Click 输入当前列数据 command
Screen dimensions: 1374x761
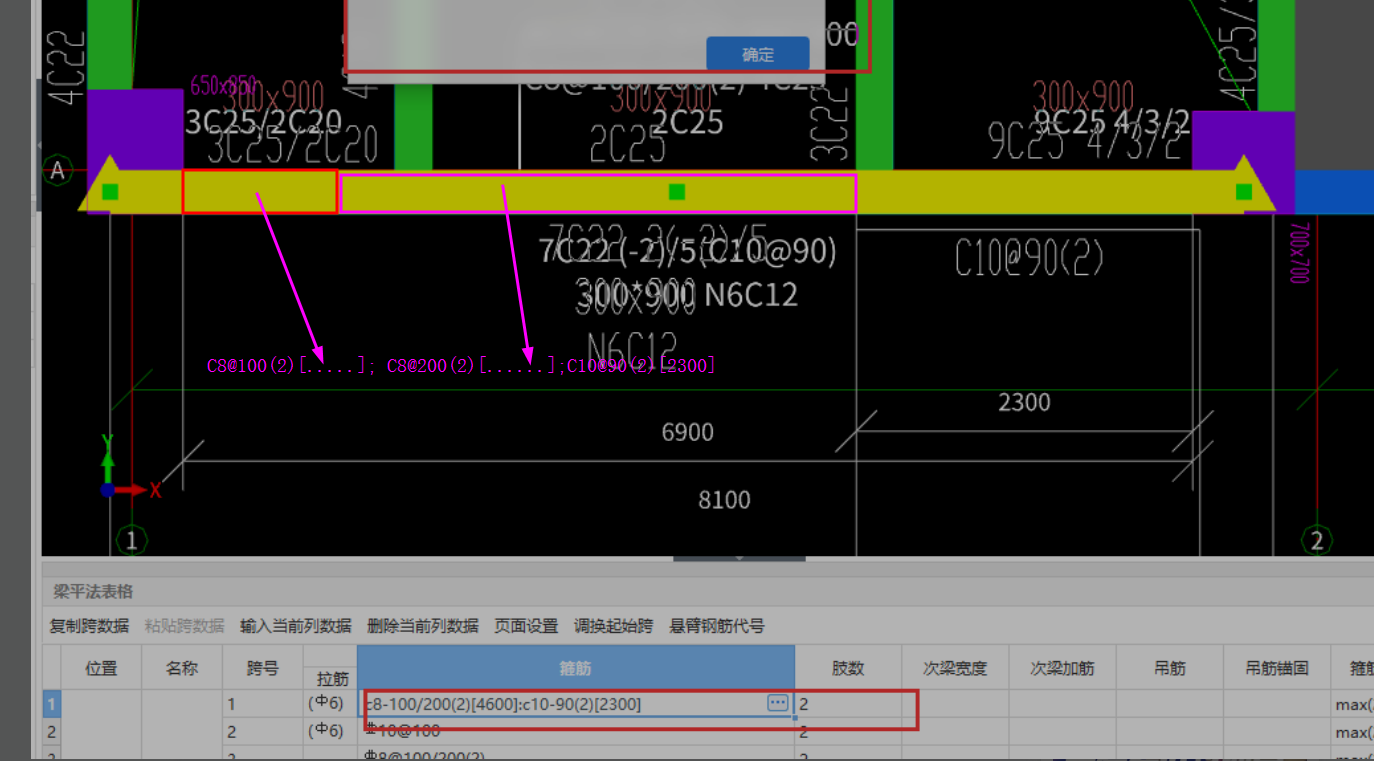coord(296,626)
